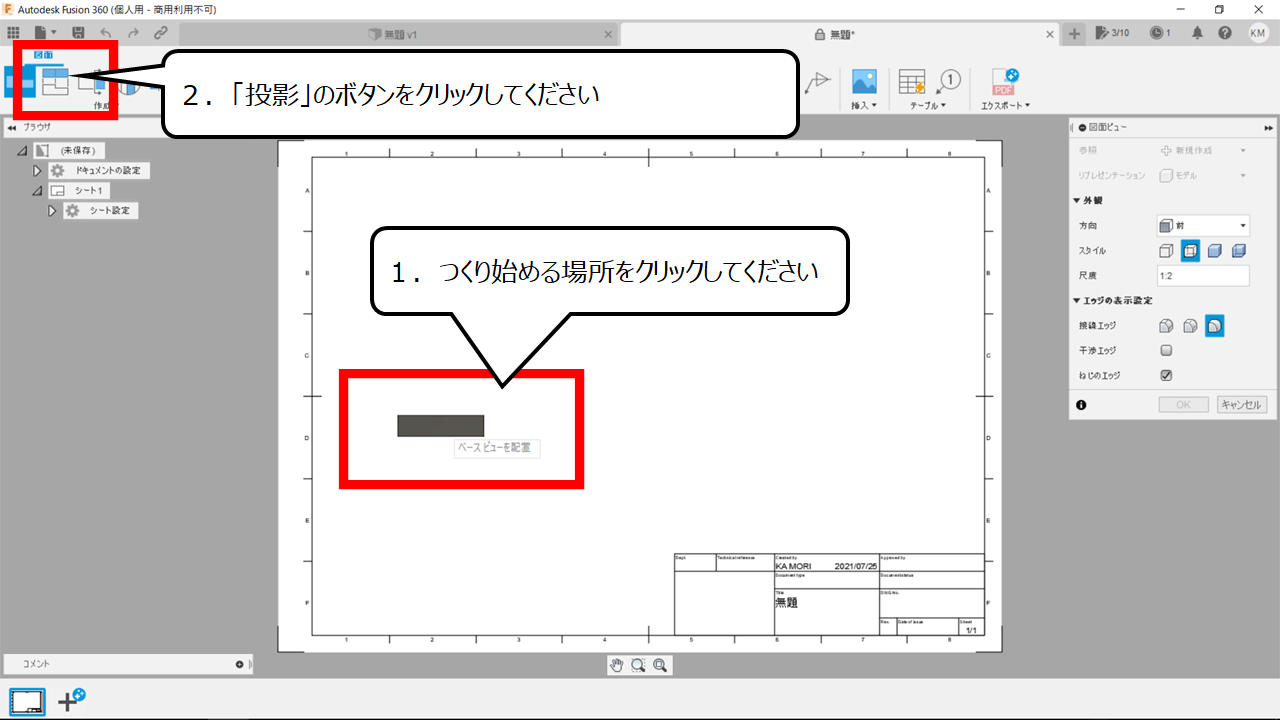Select the shaded style icon
The image size is (1280, 720).
[1215, 251]
